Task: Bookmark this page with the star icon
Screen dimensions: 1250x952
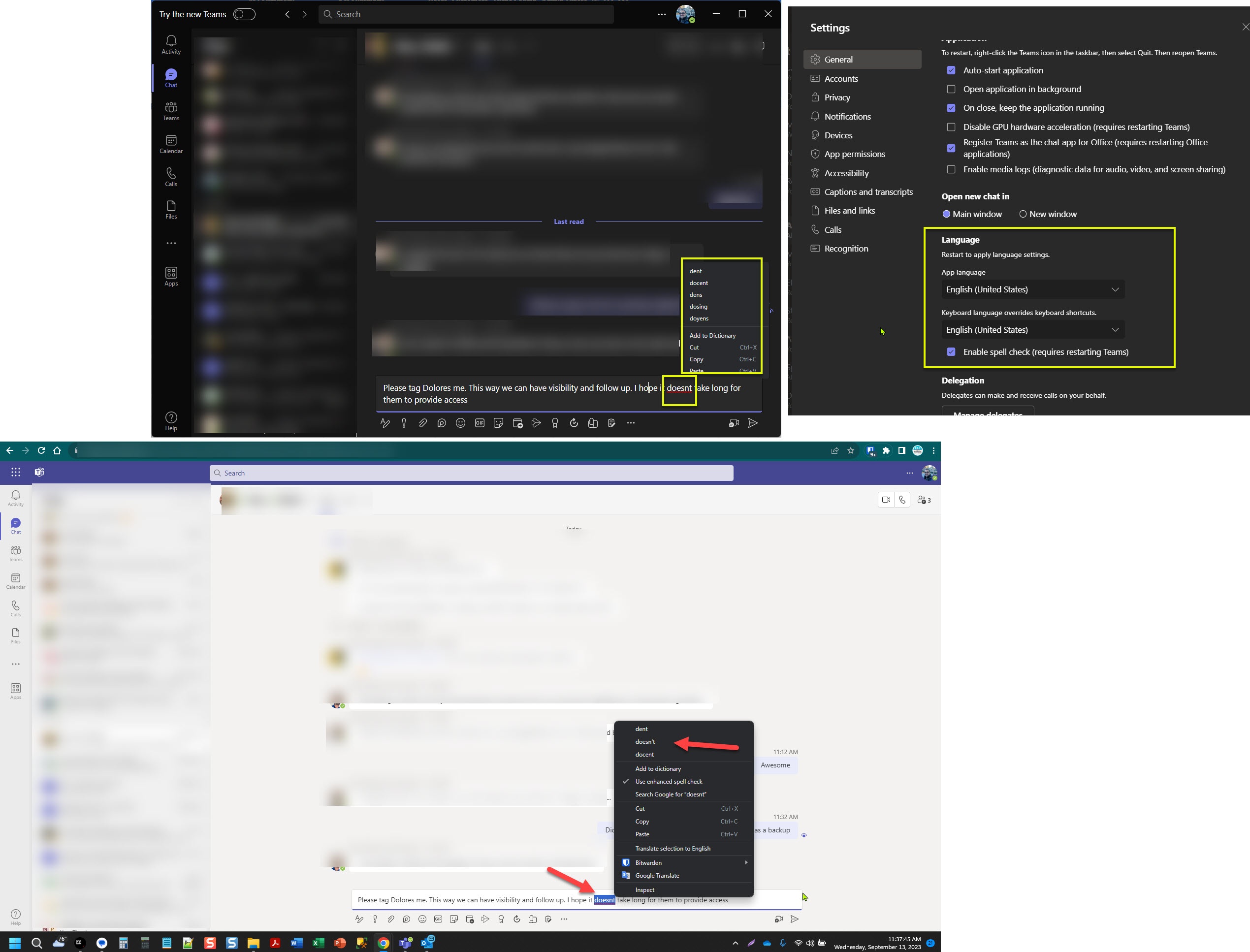Action: (x=851, y=450)
